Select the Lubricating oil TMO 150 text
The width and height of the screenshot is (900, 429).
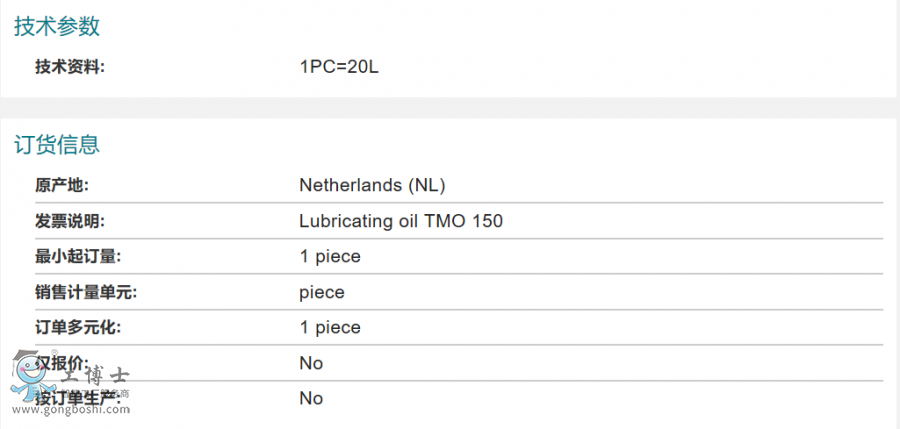pyautogui.click(x=401, y=221)
